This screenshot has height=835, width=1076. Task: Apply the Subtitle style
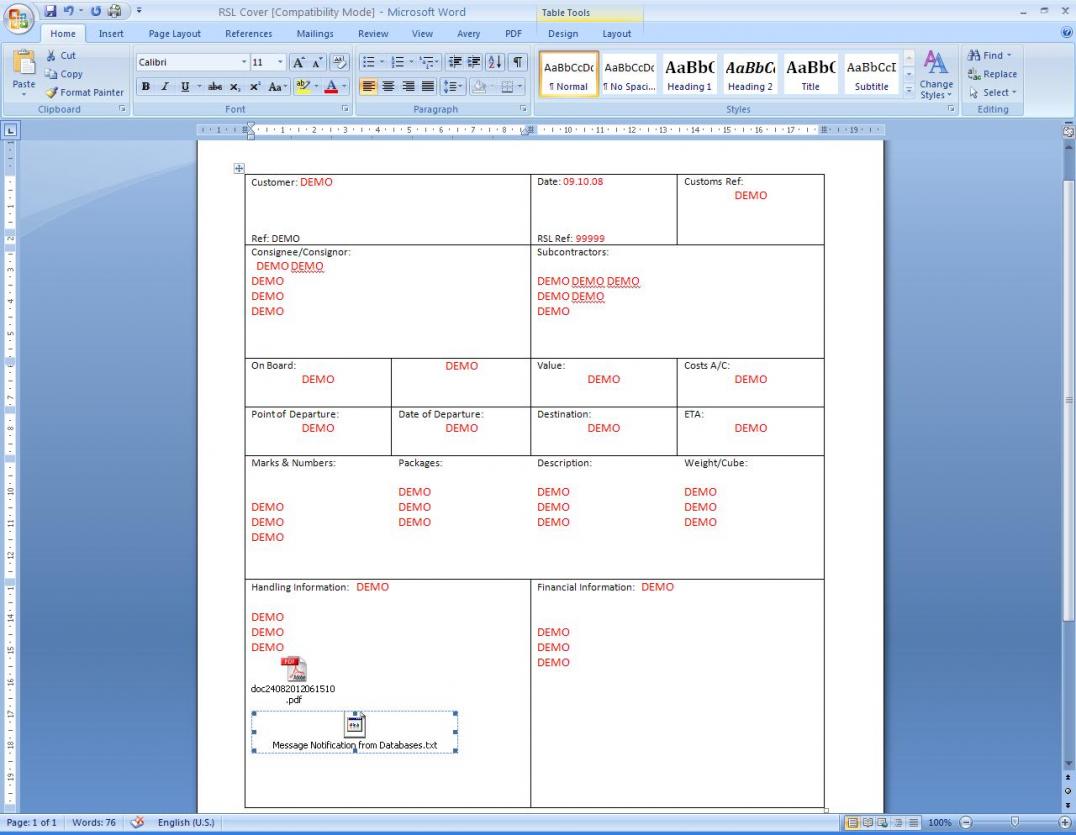coord(872,74)
